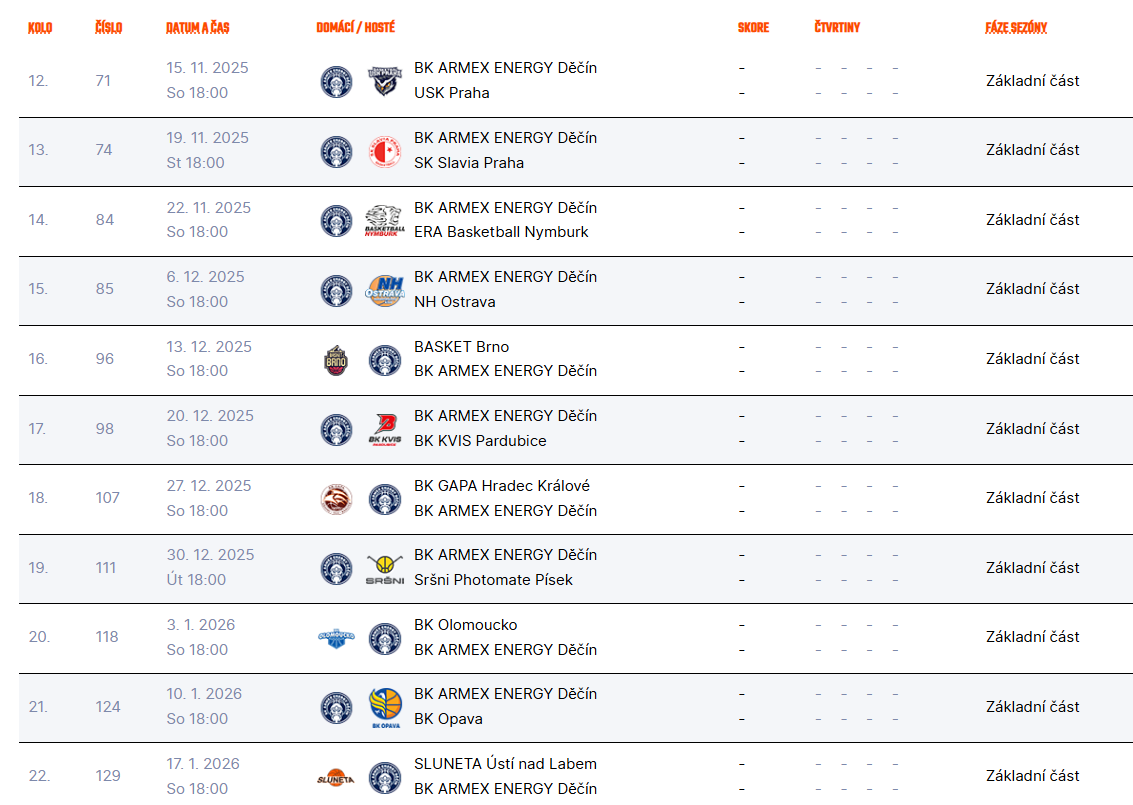This screenshot has height=805, width=1133.
Task: Click the ČÍSLO column header
Action: pos(108,27)
